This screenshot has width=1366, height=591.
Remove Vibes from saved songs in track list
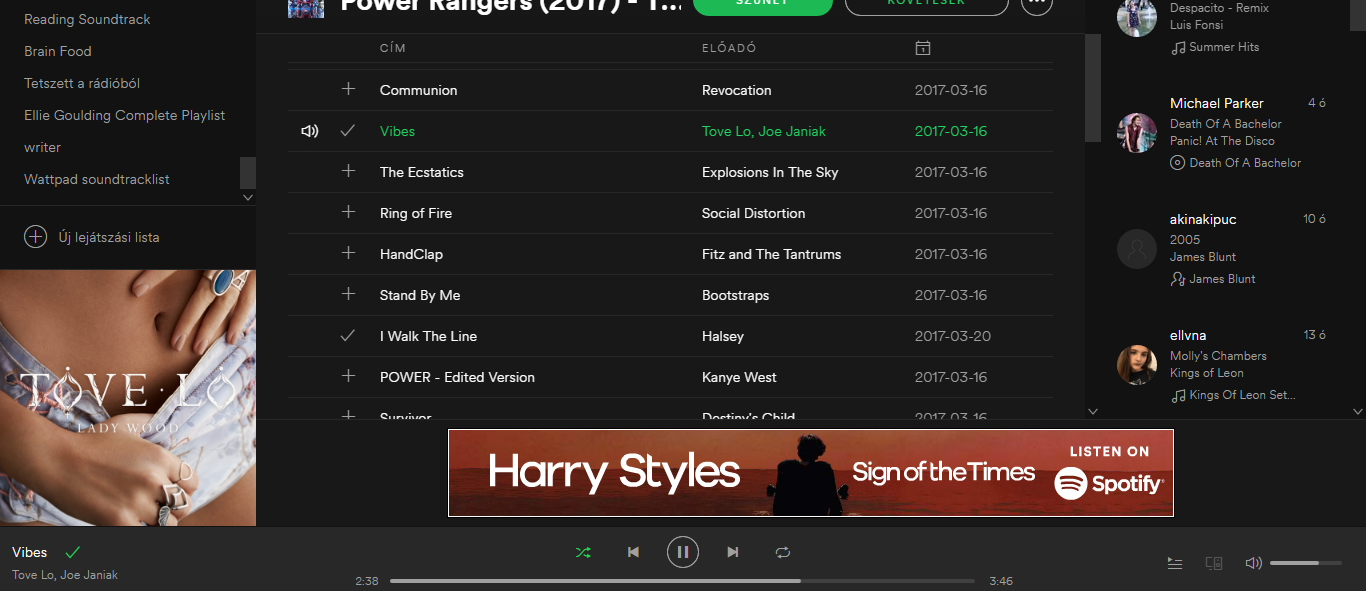[x=348, y=130]
